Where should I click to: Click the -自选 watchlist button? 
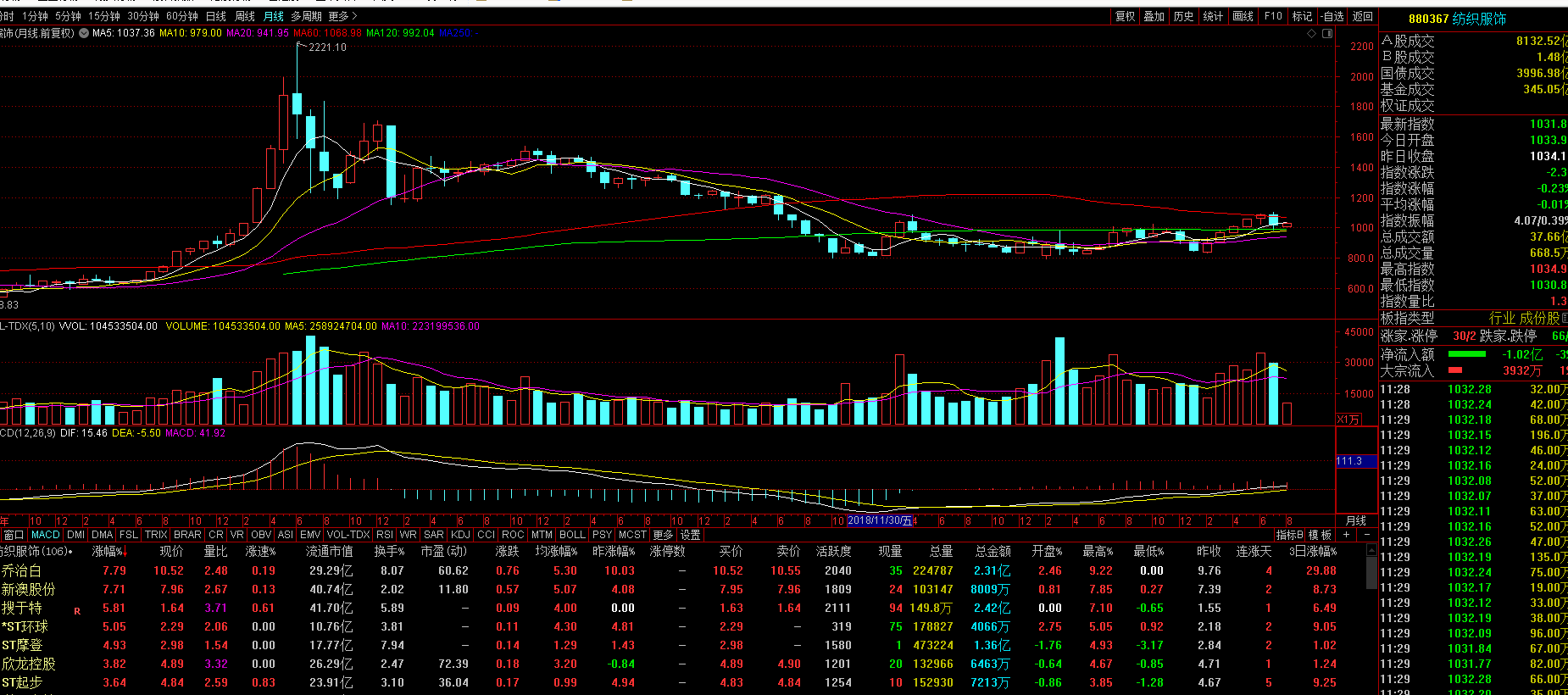[x=1332, y=16]
